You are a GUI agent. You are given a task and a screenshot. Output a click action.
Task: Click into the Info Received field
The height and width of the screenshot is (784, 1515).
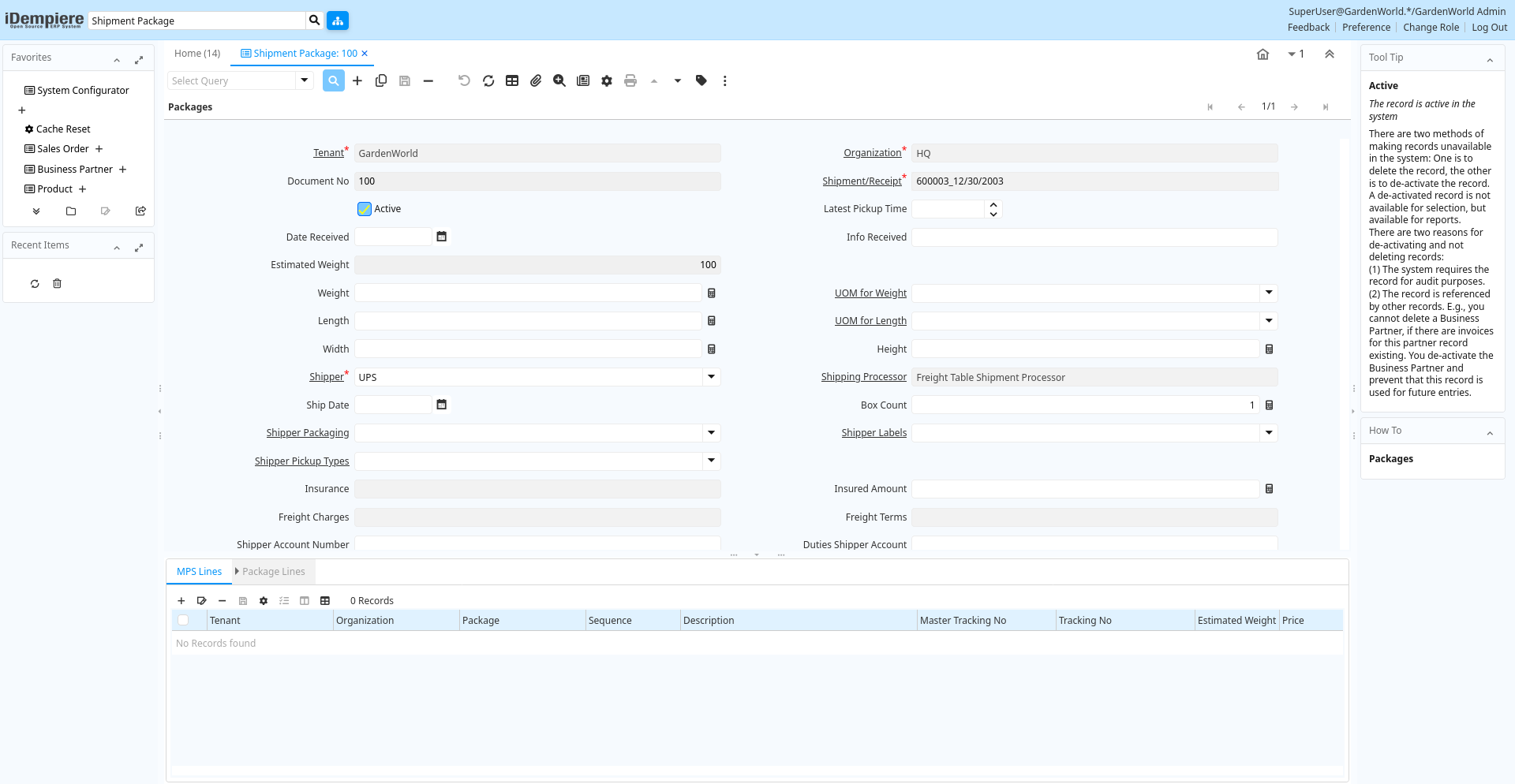tap(1094, 237)
